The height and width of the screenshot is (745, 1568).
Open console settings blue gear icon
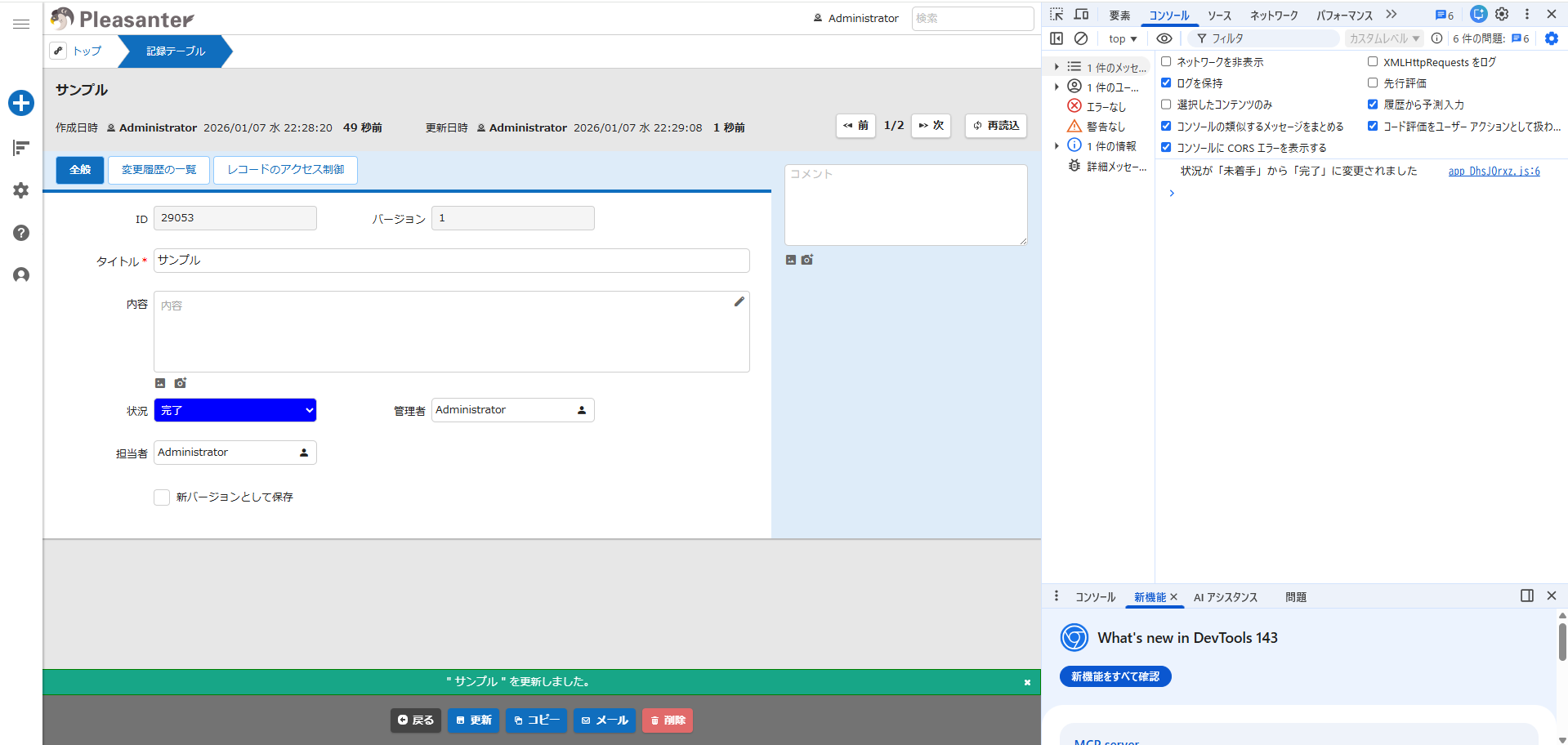click(x=1552, y=38)
